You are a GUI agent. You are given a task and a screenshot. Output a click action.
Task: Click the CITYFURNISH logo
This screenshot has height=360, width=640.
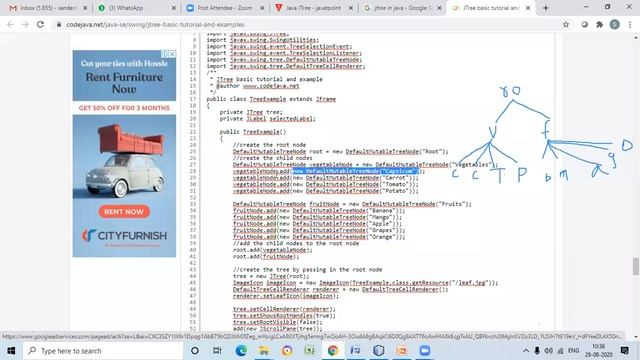(124, 236)
